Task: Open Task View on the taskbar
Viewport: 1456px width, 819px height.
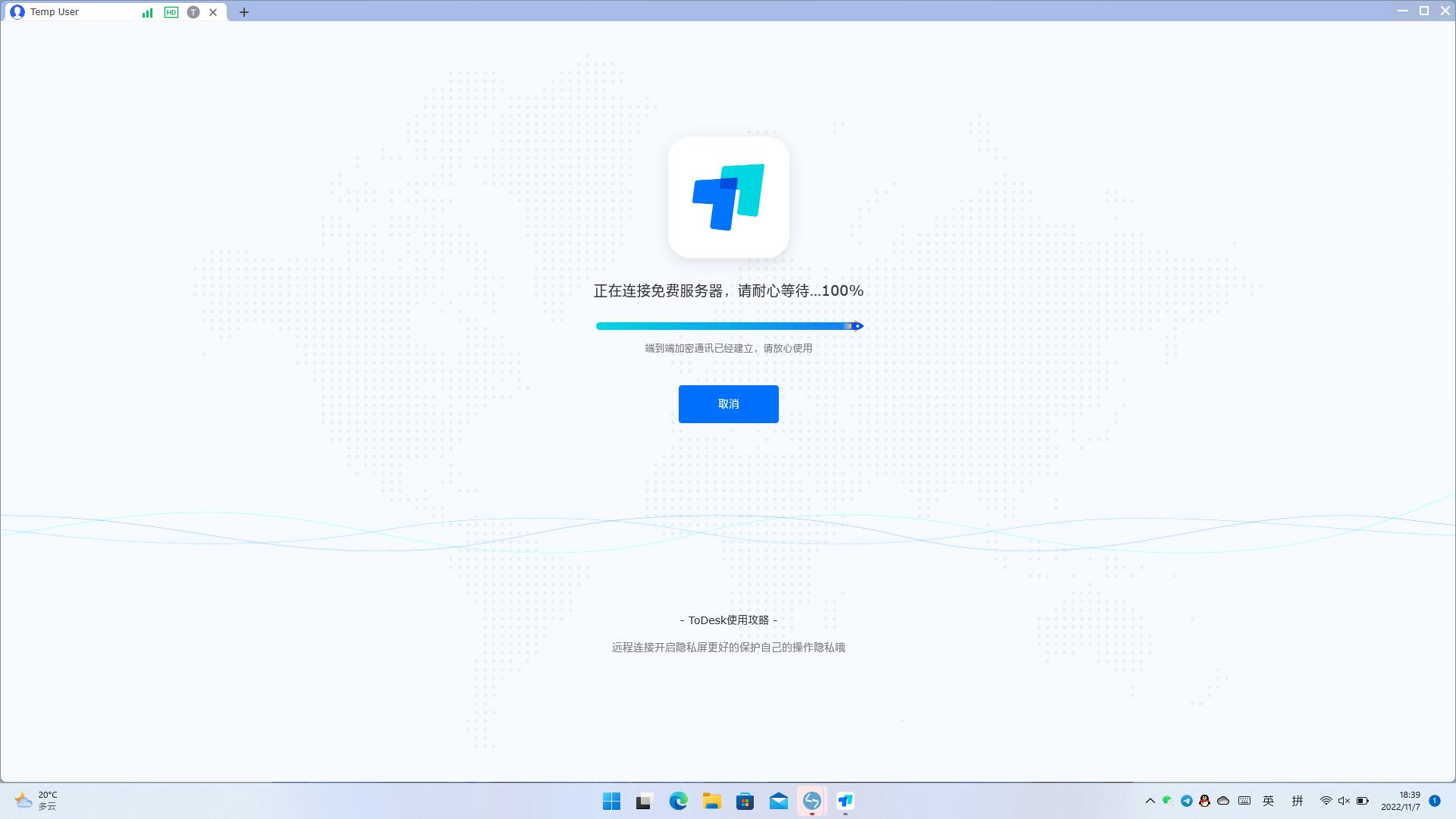Action: click(x=645, y=801)
